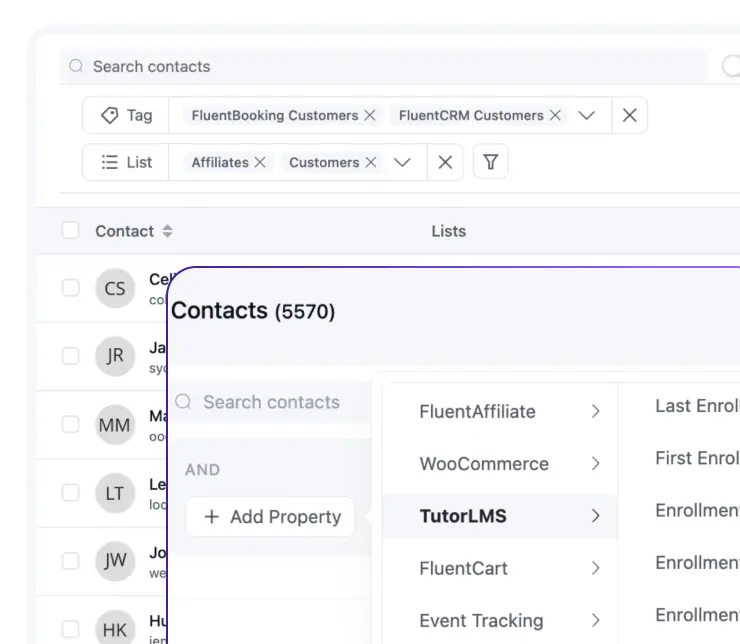Check the JR contact row checkbox
Image resolution: width=740 pixels, height=644 pixels.
pyautogui.click(x=71, y=356)
